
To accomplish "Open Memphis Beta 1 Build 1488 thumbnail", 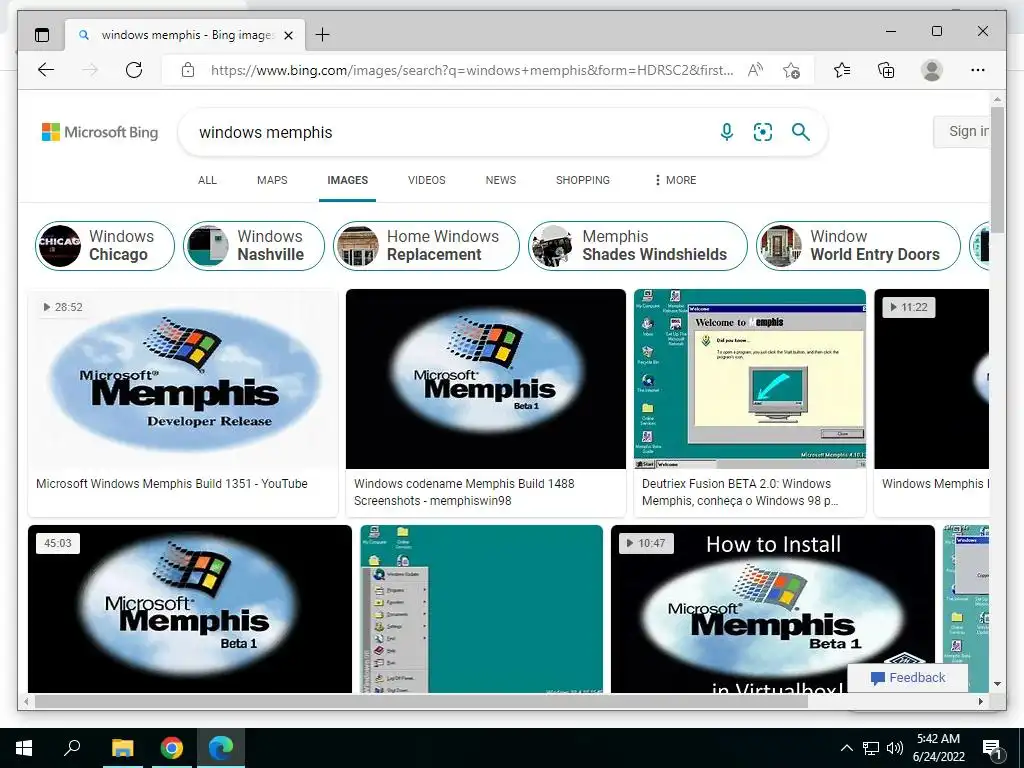I will [485, 379].
